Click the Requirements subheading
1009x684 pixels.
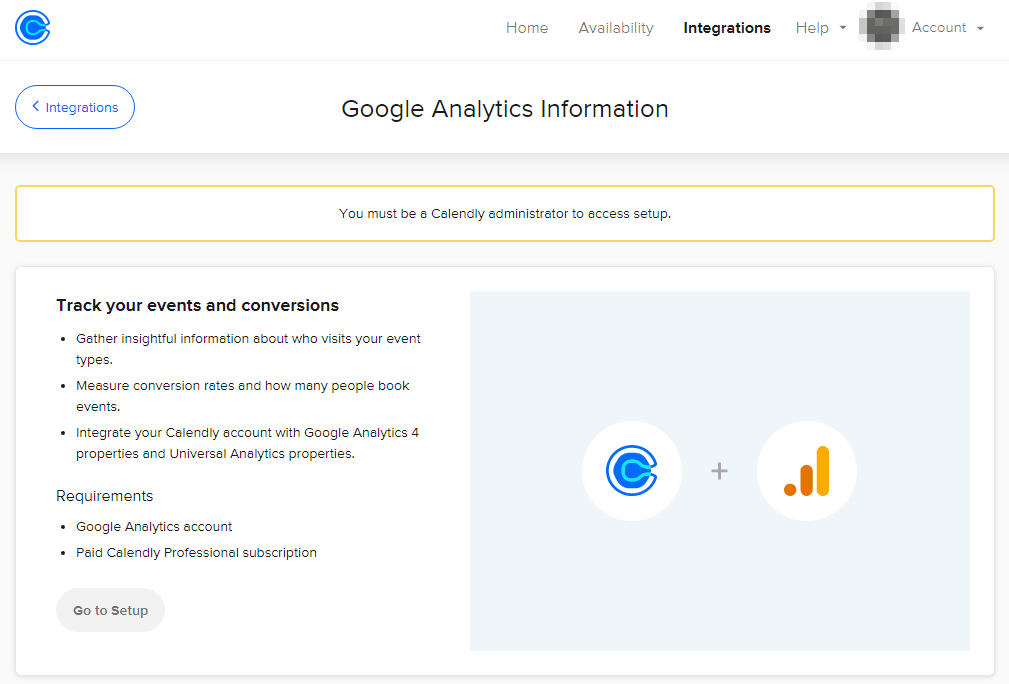point(104,496)
